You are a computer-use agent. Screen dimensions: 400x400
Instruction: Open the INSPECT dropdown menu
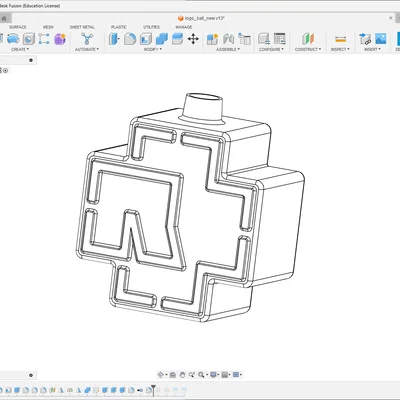(x=340, y=49)
